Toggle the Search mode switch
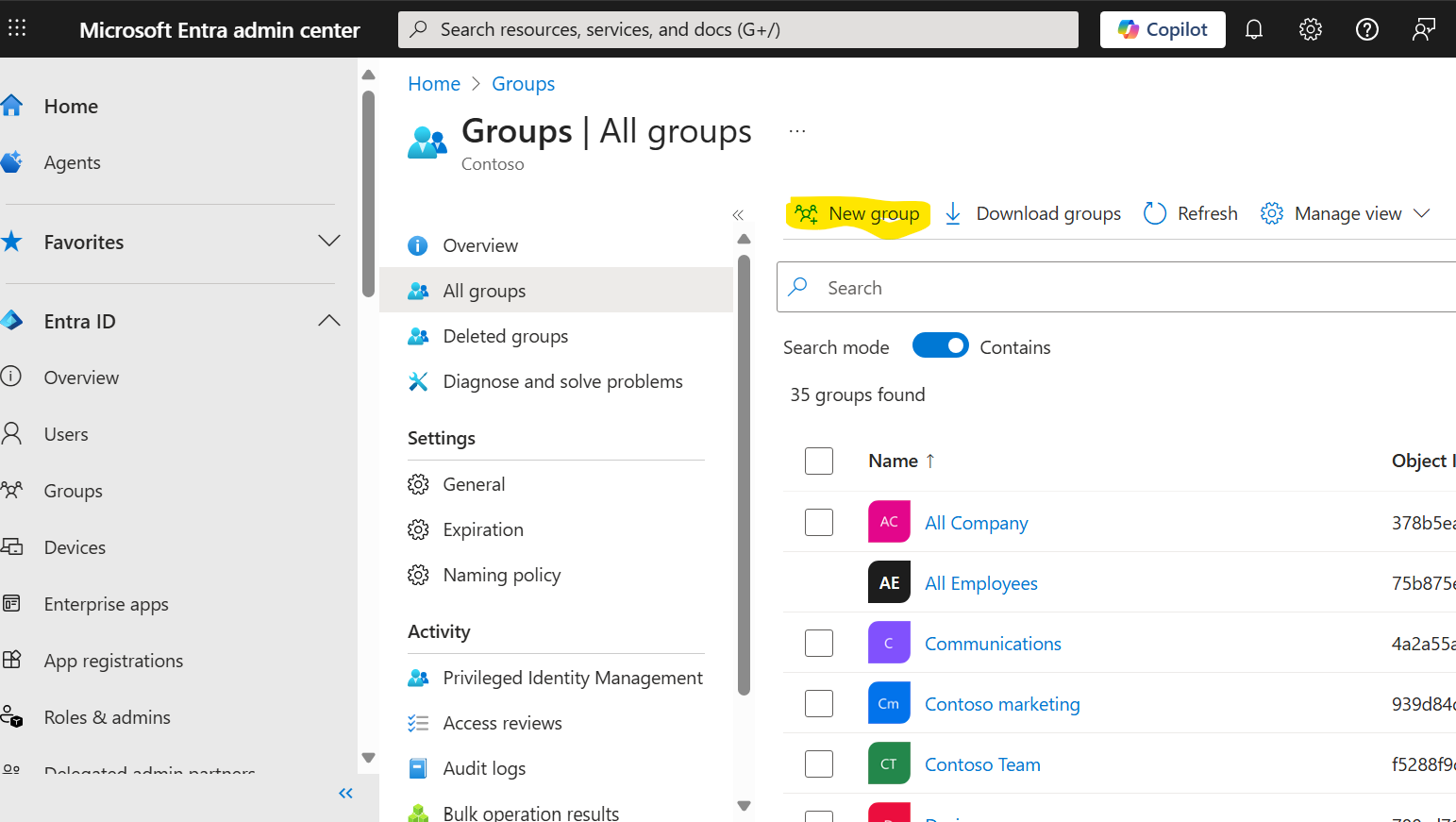 [940, 345]
